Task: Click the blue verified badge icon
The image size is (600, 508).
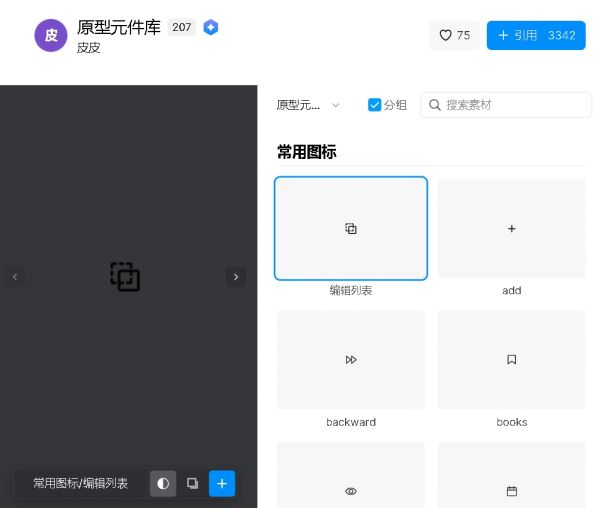Action: [210, 27]
